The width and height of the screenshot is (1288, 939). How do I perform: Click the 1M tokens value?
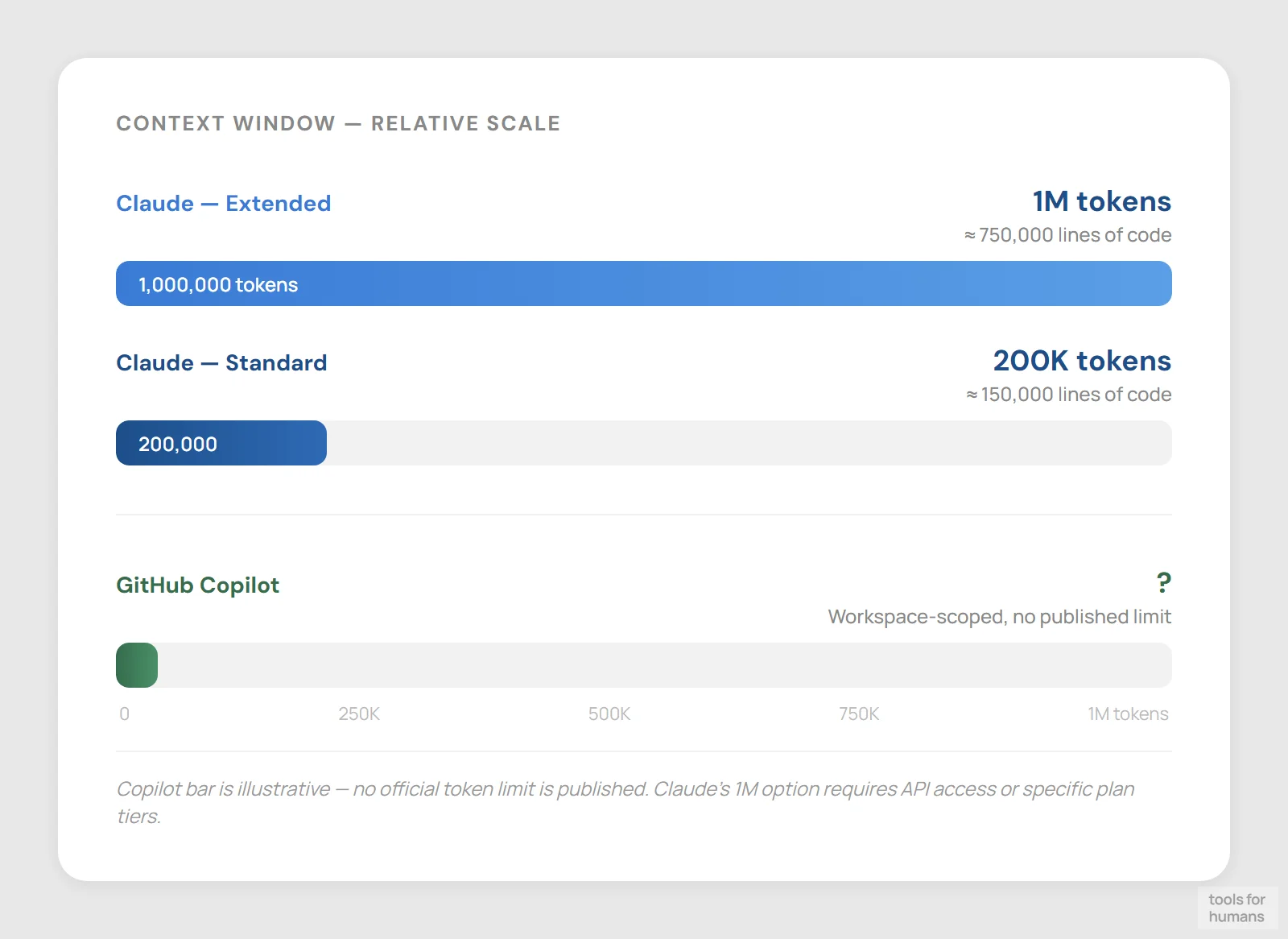[x=1101, y=201]
